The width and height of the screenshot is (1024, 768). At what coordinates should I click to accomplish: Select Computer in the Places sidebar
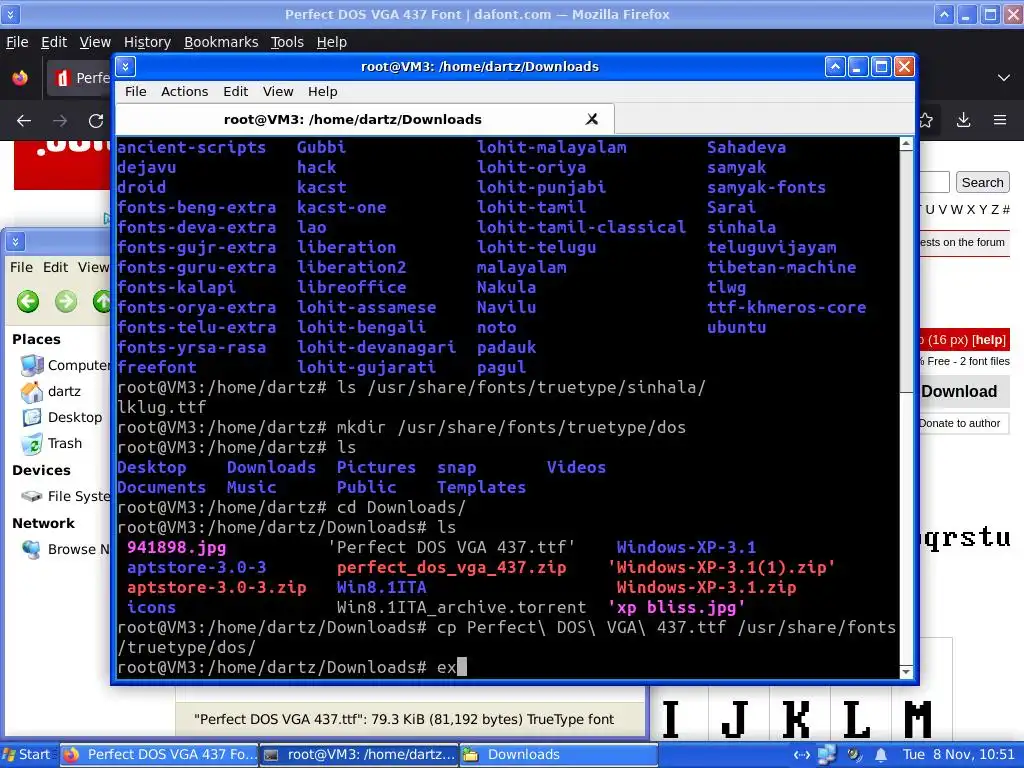[x=65, y=365]
